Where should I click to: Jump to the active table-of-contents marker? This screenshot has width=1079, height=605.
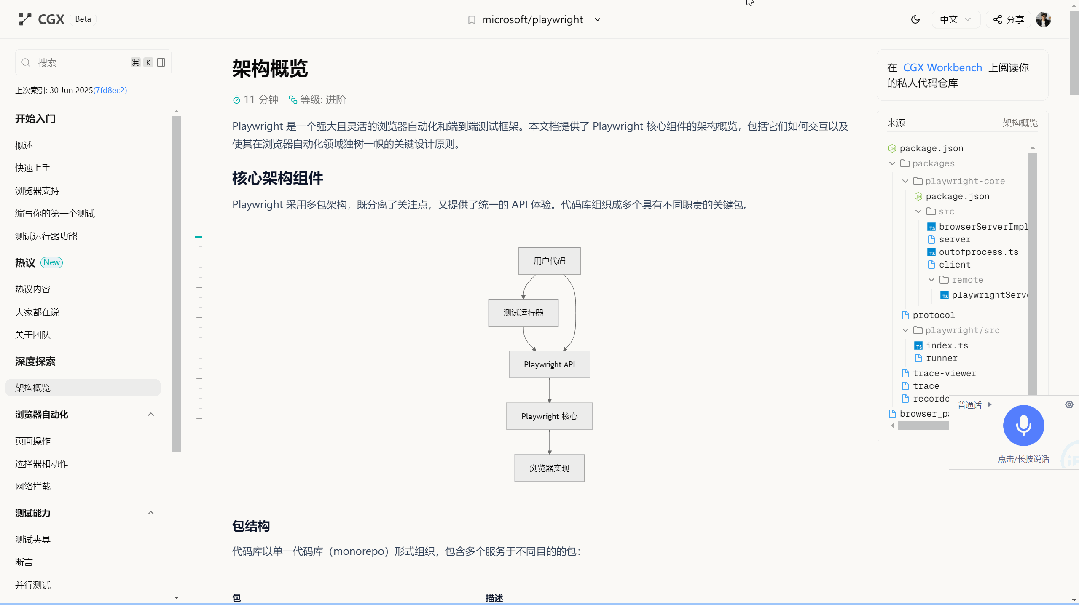point(198,237)
